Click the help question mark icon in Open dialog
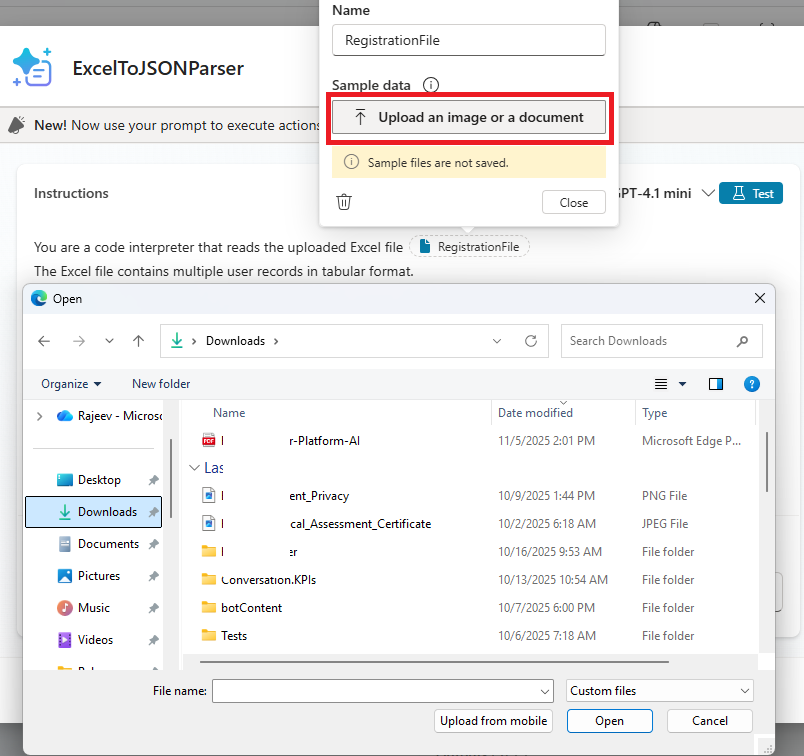This screenshot has width=804, height=756. (x=751, y=384)
